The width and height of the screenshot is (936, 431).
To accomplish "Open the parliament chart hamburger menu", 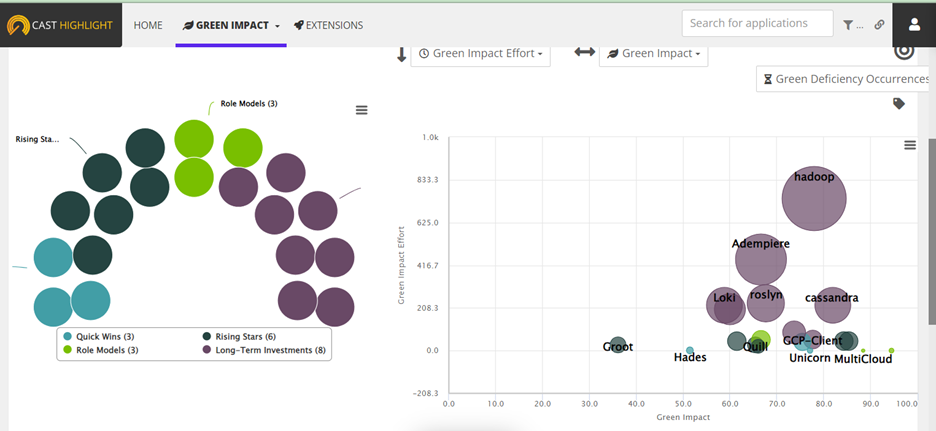I will point(362,110).
